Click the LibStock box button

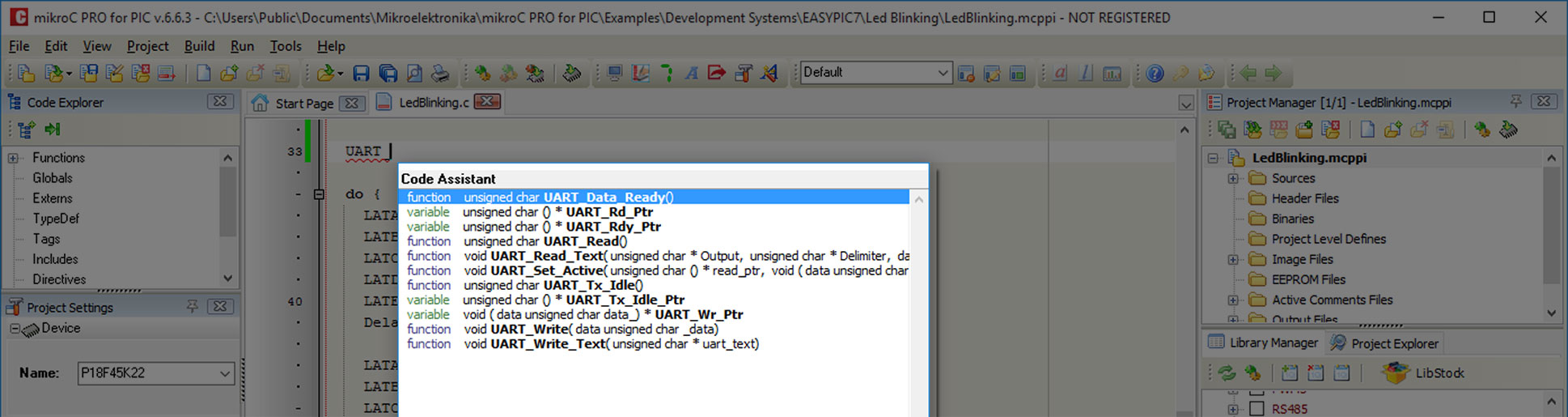(x=1422, y=372)
